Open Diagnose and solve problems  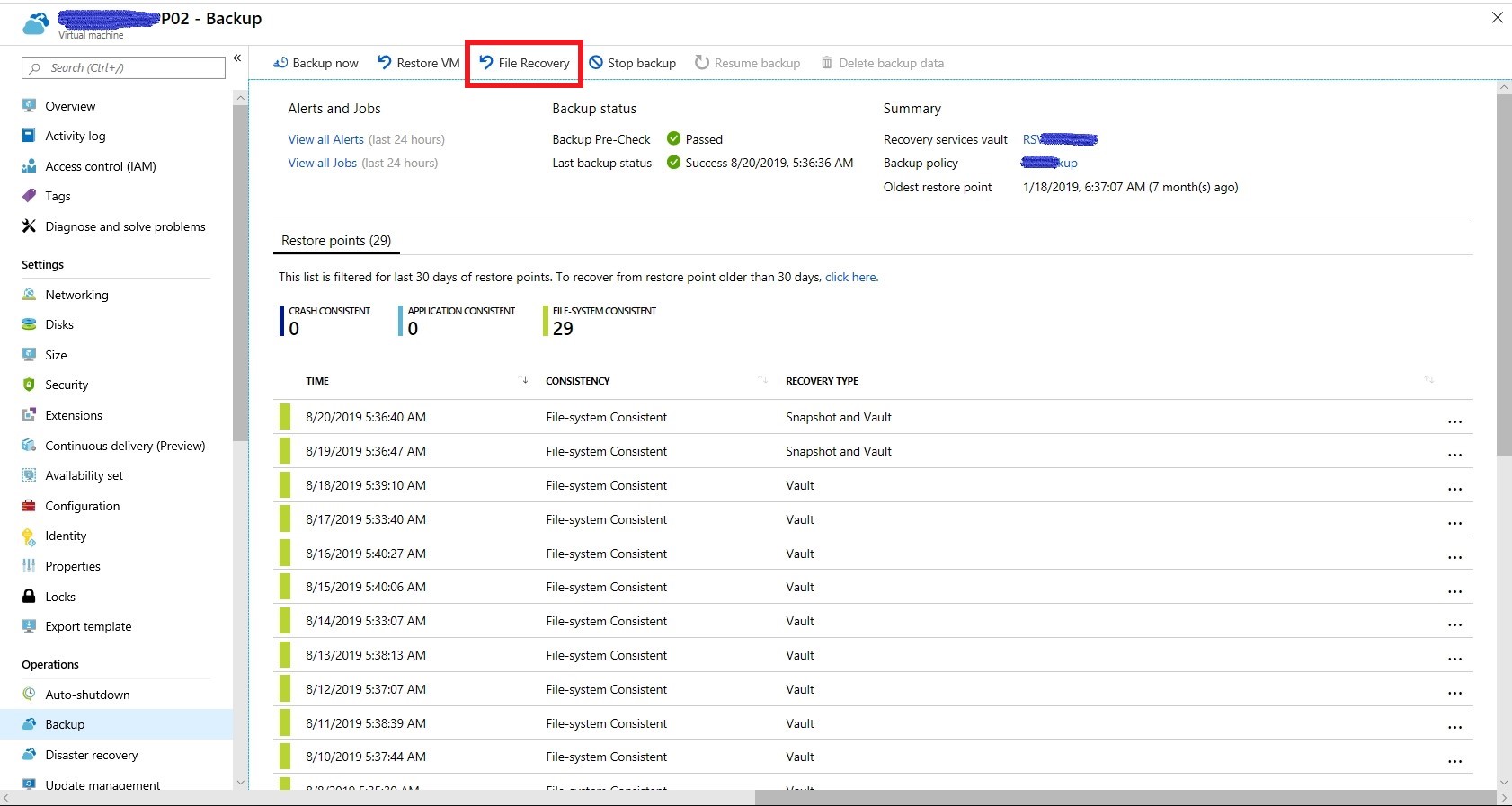[x=125, y=226]
